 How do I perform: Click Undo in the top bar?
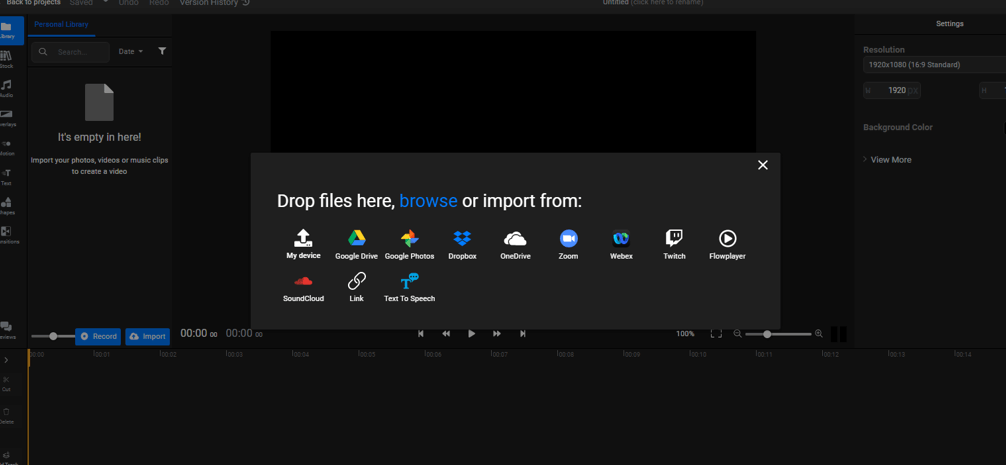(128, 3)
